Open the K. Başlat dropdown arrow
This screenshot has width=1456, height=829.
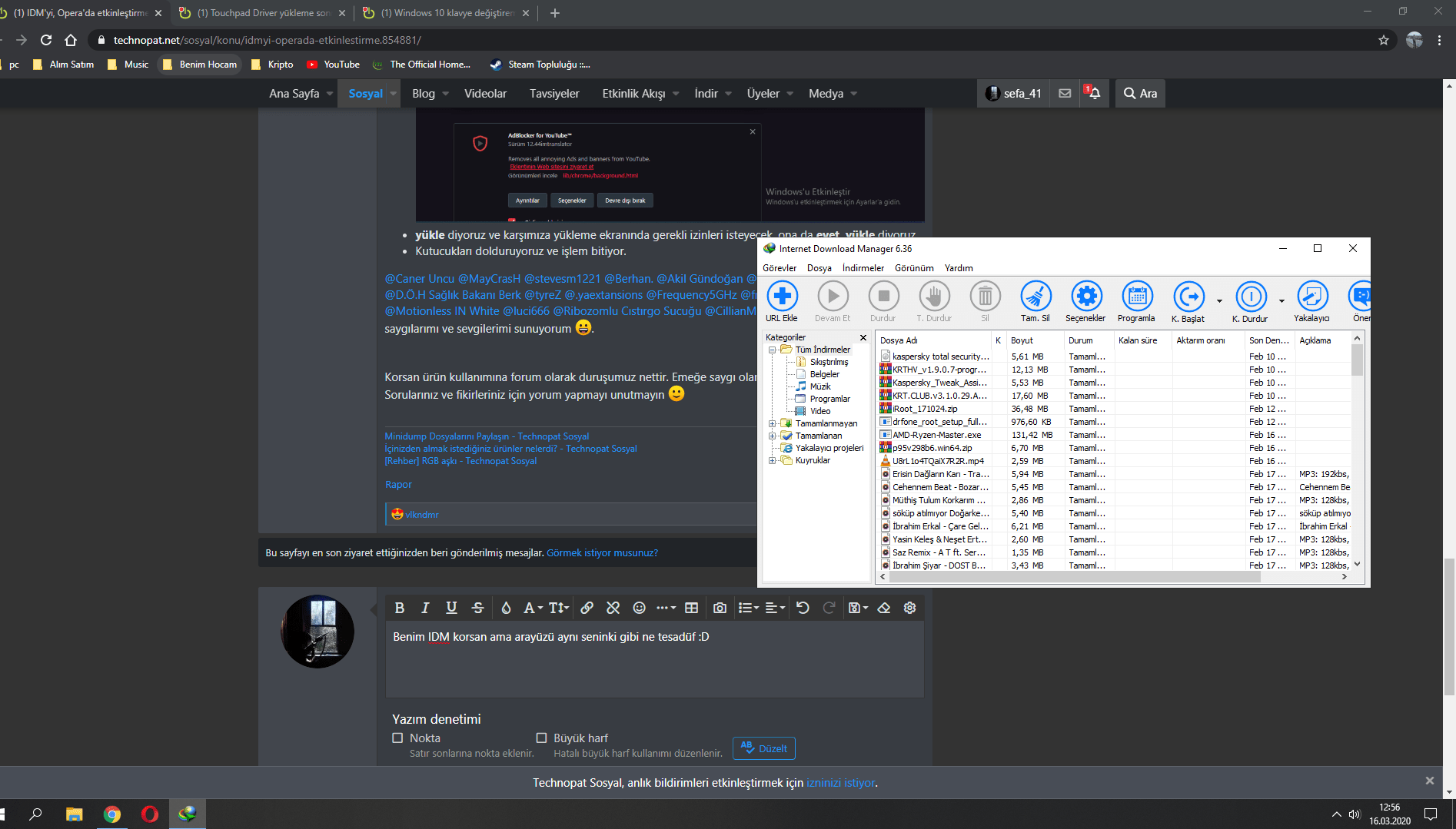coord(1219,300)
